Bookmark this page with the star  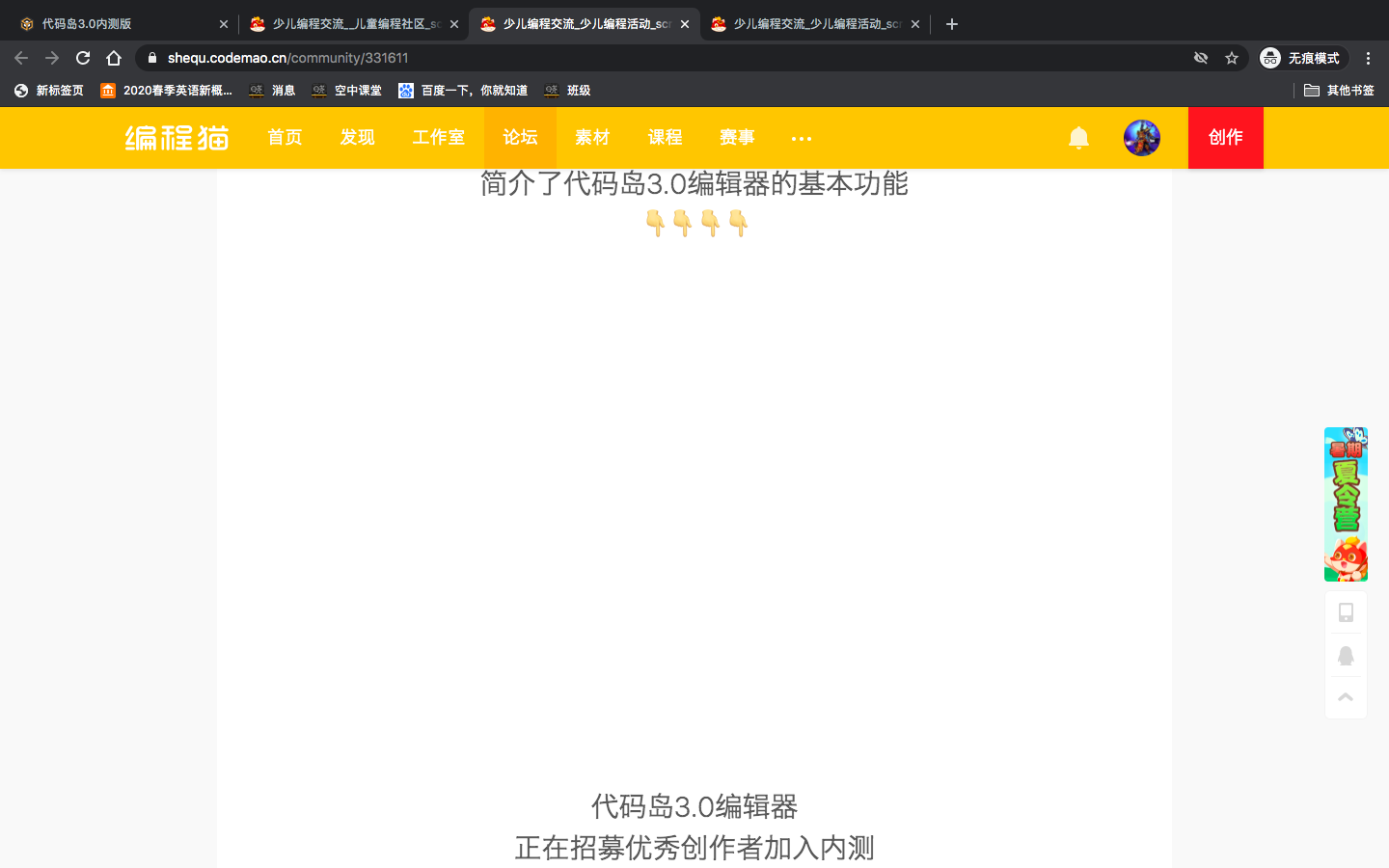click(1232, 58)
